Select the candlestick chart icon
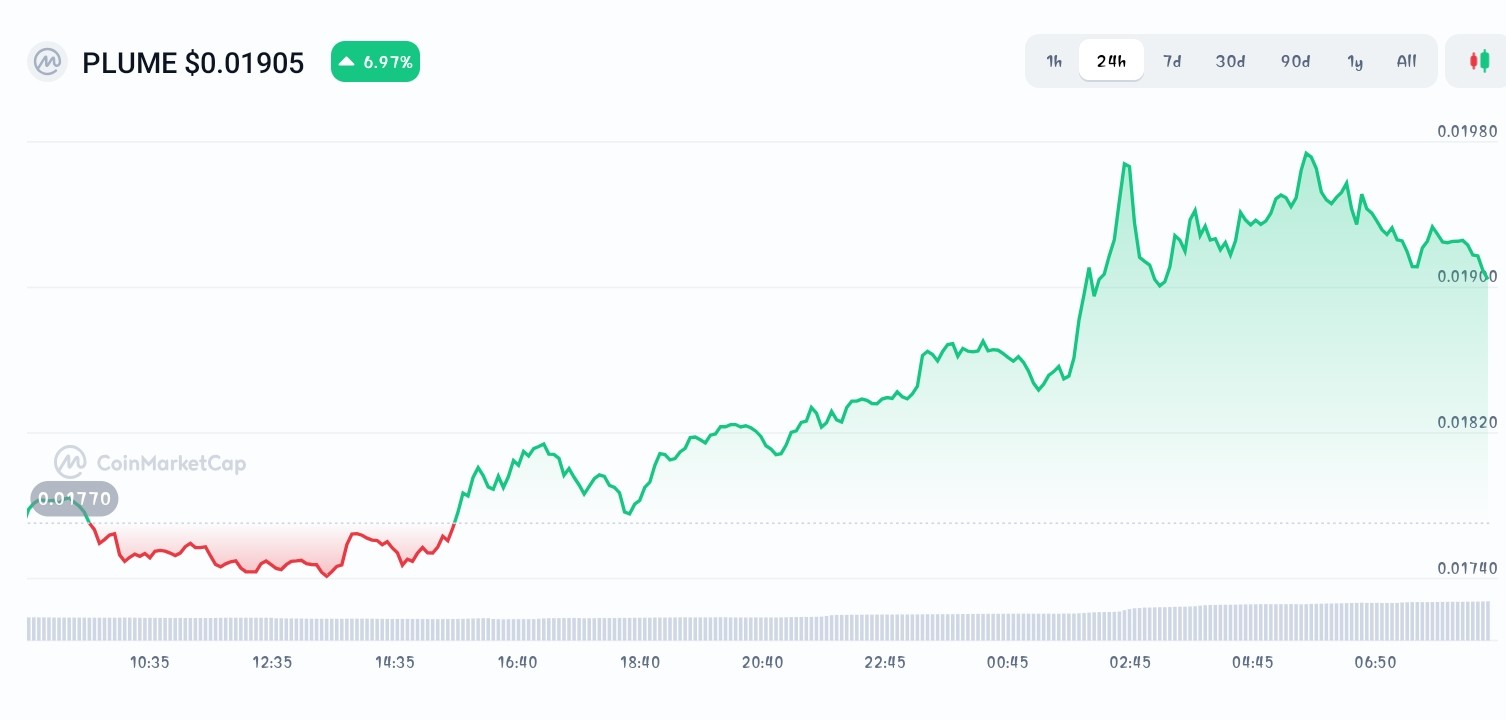Screen dimensions: 1506x720 tap(1480, 60)
